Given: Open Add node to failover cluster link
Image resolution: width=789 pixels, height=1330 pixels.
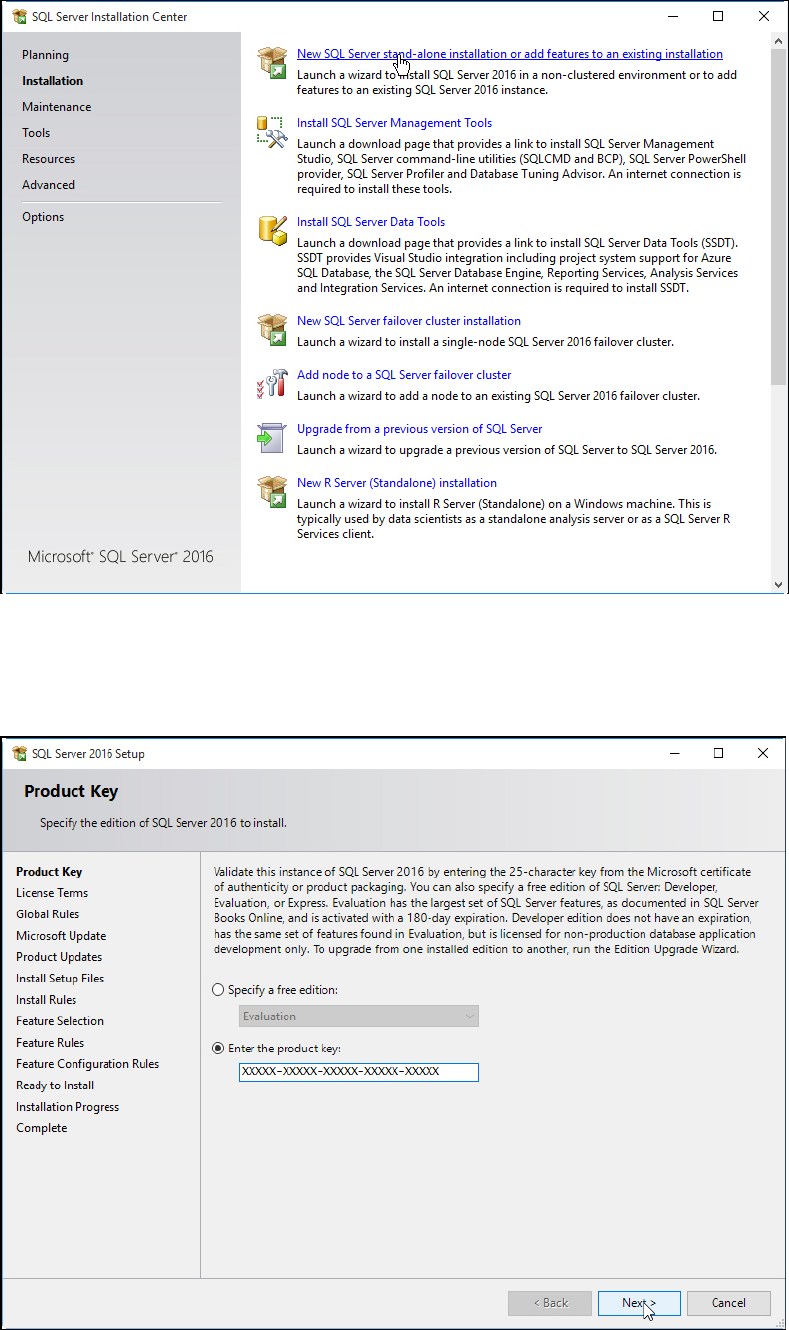Looking at the screenshot, I should tap(404, 374).
